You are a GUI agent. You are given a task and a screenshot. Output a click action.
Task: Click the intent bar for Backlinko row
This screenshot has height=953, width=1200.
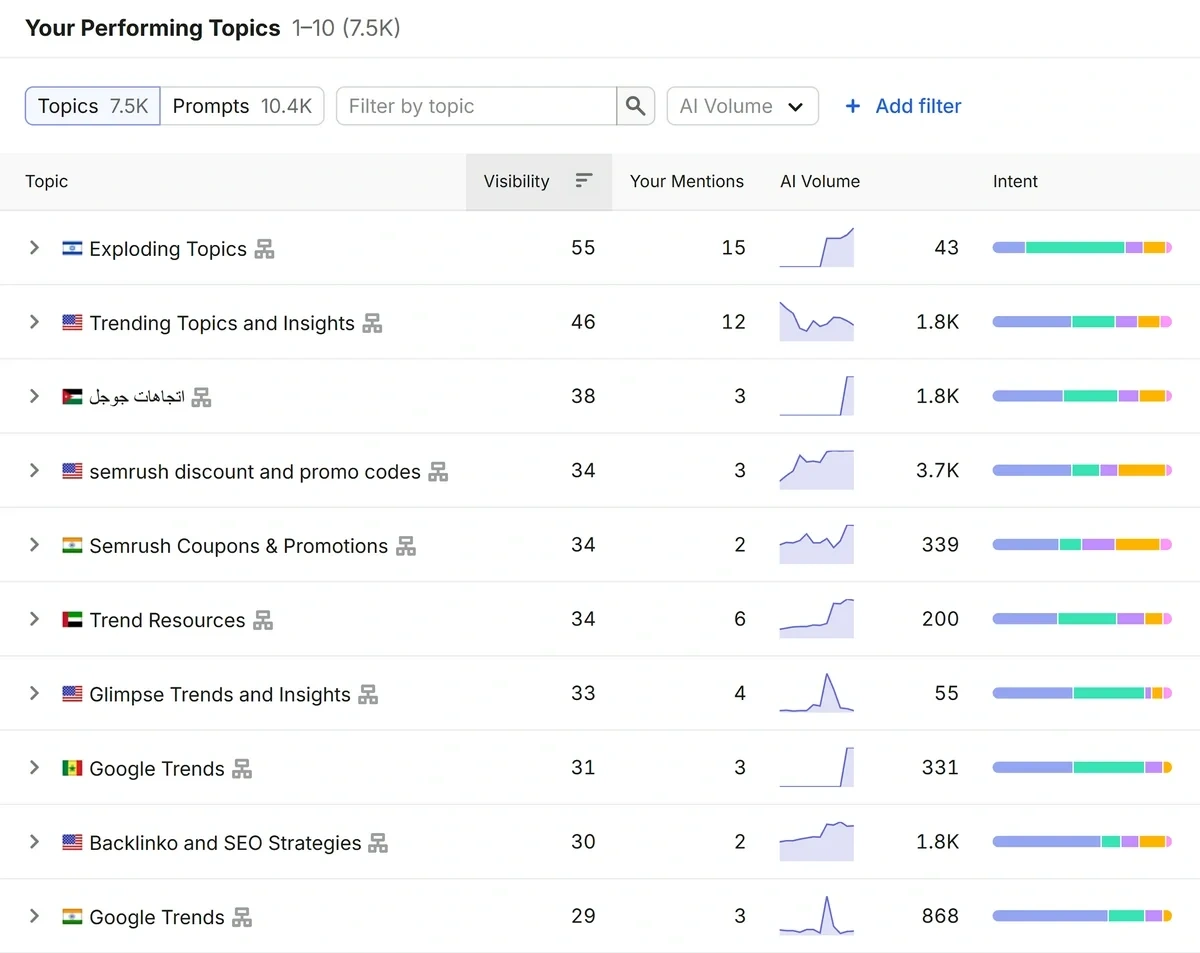(1082, 842)
